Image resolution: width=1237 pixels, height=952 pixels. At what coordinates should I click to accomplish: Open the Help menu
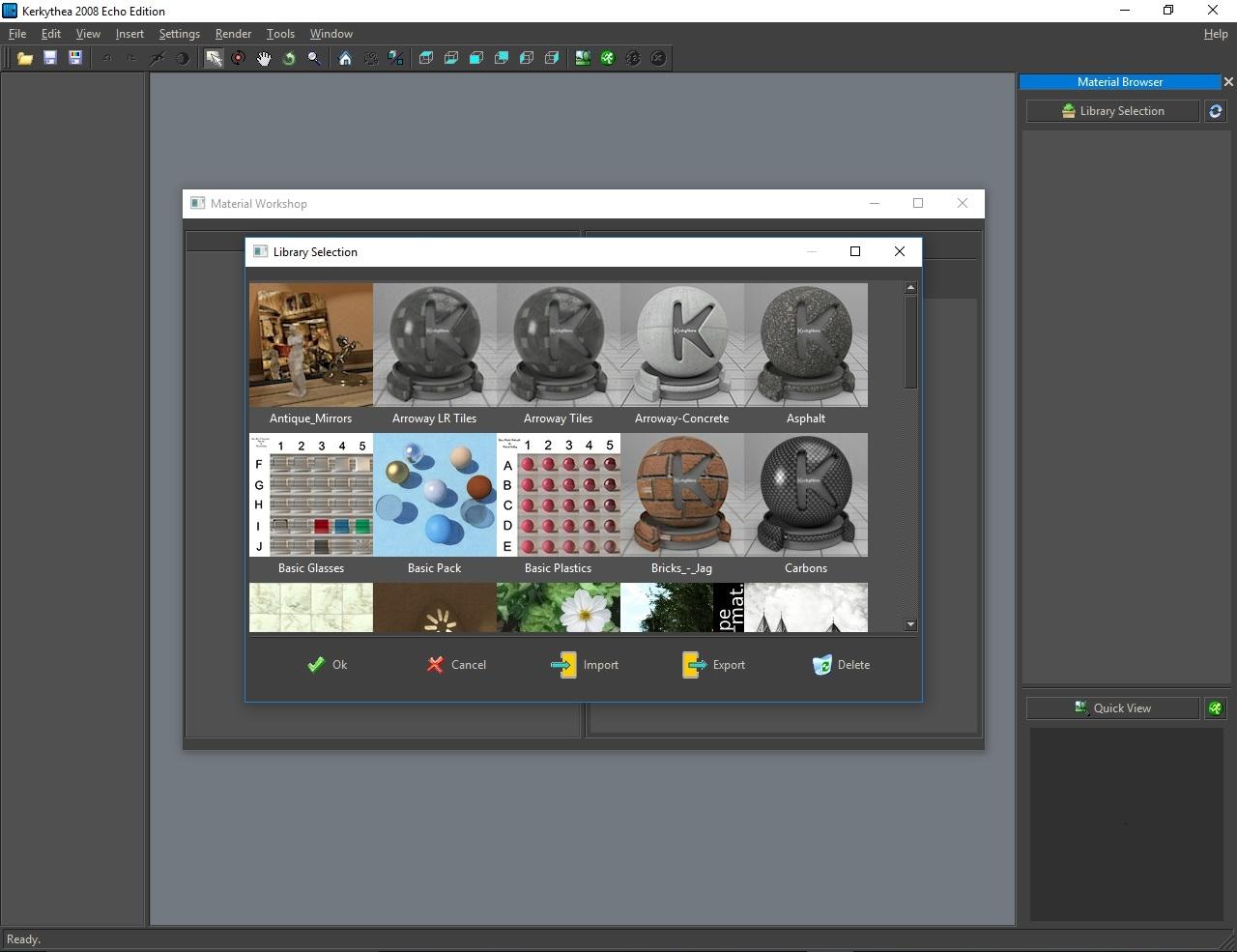(1216, 34)
